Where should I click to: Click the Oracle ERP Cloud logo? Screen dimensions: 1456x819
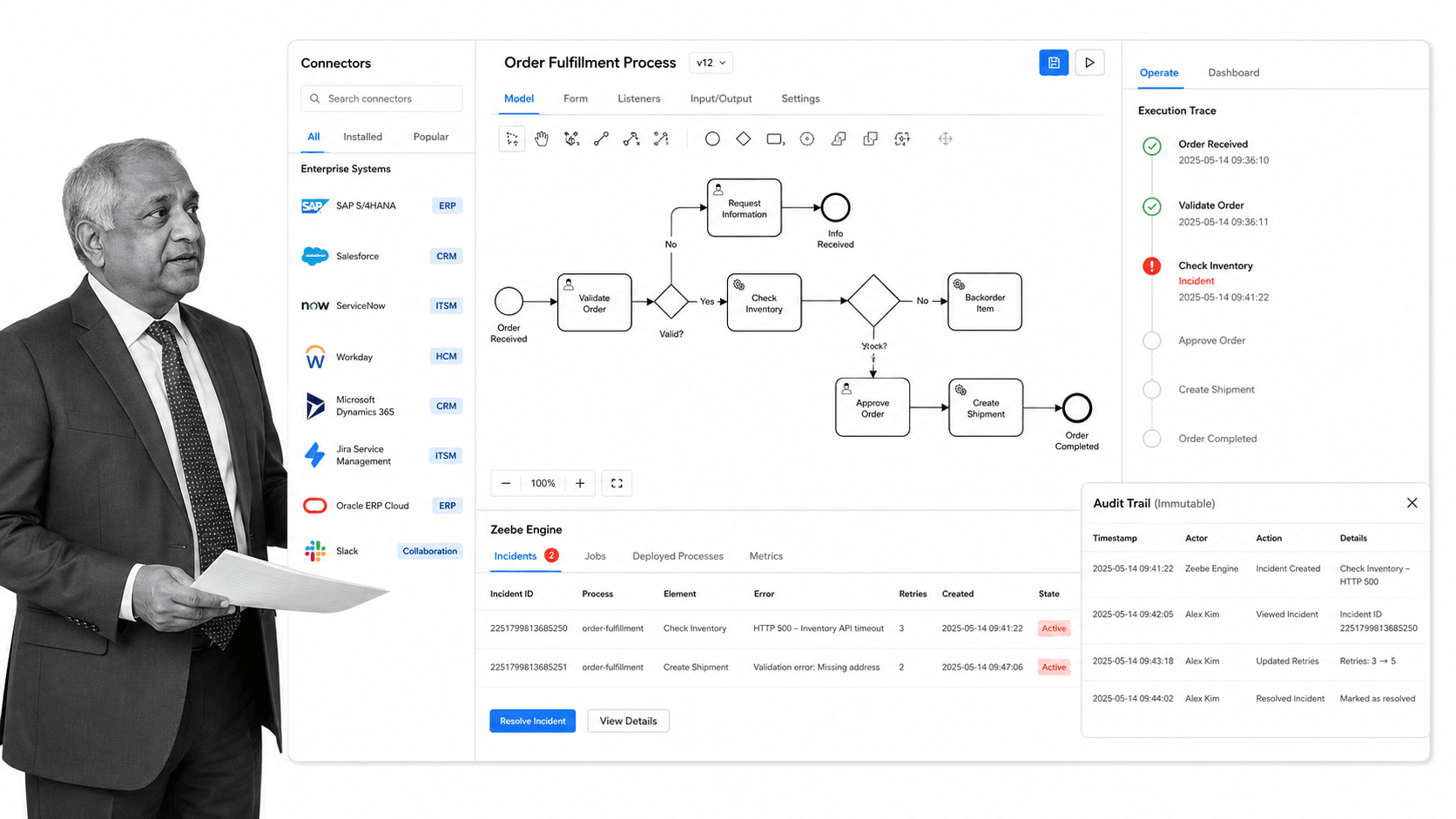pos(314,506)
